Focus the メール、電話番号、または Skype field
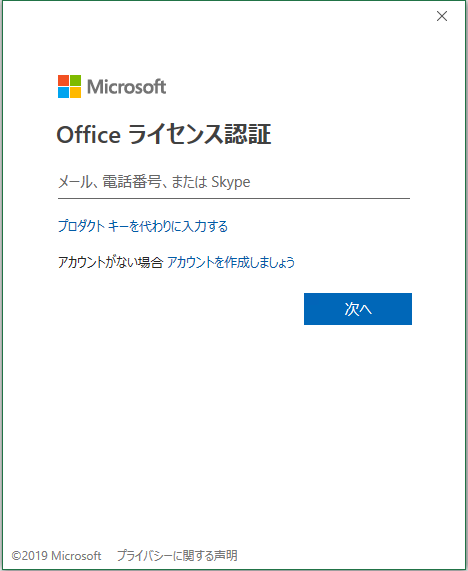This screenshot has height=571, width=468. point(234,182)
